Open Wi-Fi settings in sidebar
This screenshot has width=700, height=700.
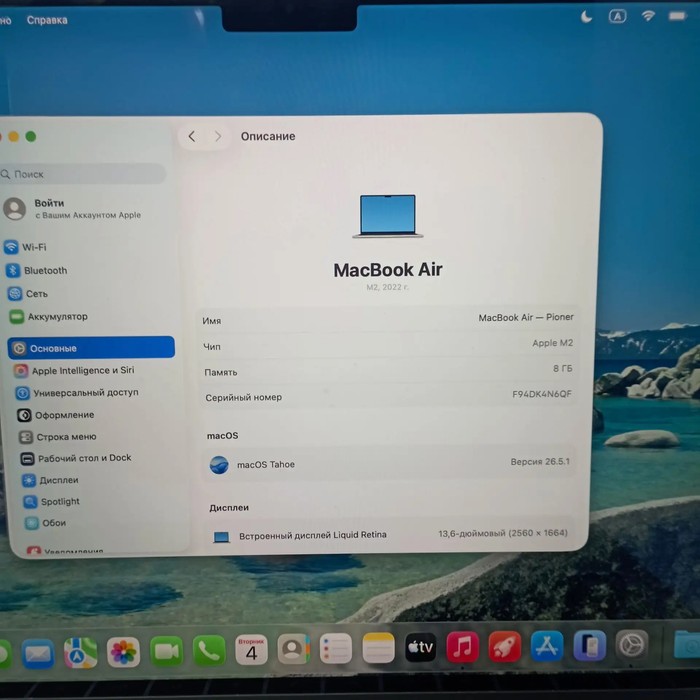pyautogui.click(x=25, y=247)
